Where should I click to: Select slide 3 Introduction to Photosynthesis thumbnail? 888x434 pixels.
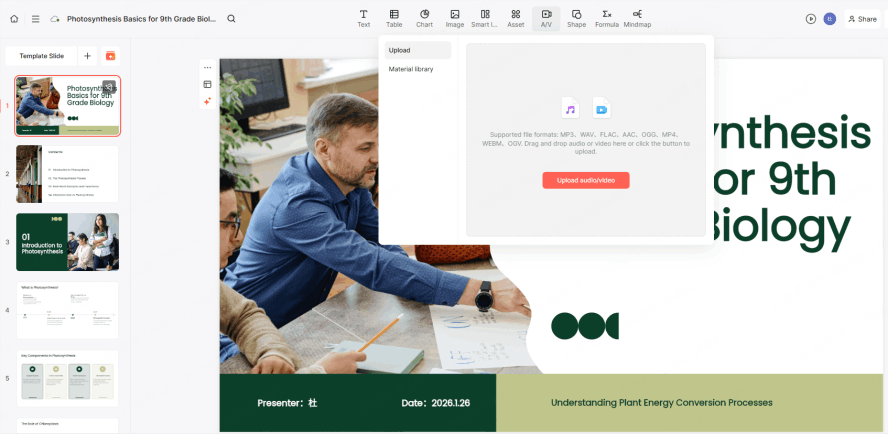click(x=67, y=242)
